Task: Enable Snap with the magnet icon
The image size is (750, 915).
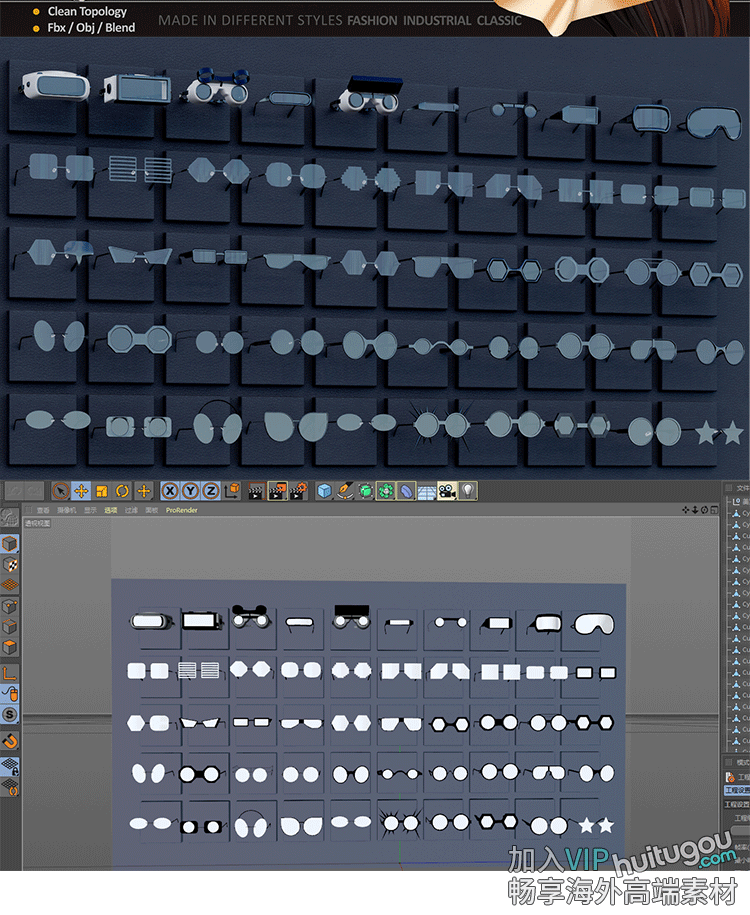Action: [9, 741]
